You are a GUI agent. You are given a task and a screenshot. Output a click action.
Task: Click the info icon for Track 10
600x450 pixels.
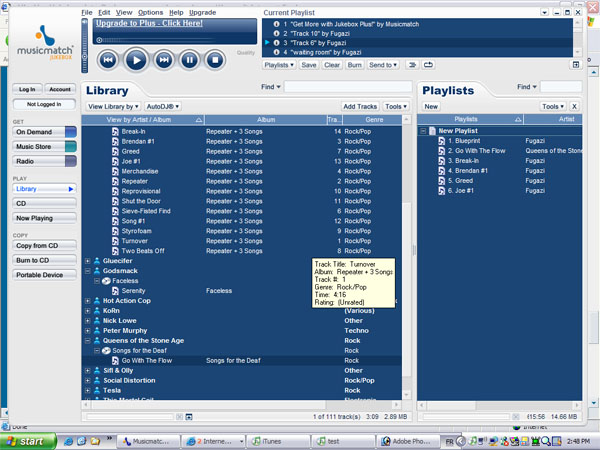(x=276, y=33)
